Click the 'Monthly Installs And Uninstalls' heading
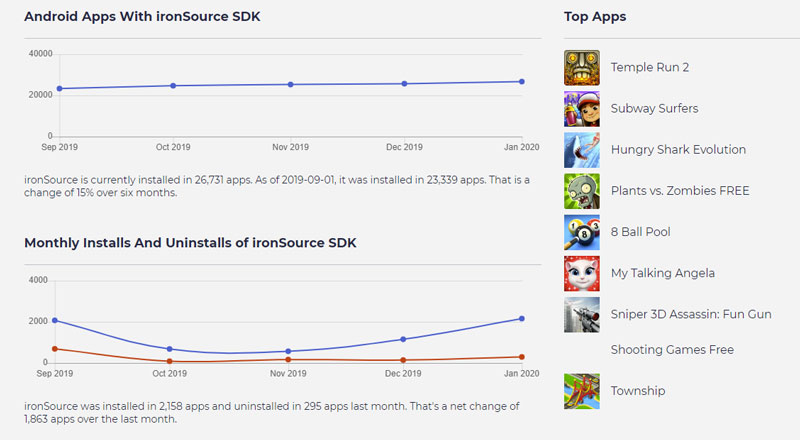This screenshot has height=440, width=800. [190, 242]
